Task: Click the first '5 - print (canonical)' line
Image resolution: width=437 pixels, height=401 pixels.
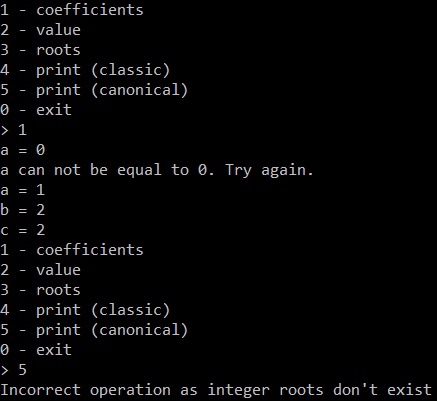Action: [94, 90]
